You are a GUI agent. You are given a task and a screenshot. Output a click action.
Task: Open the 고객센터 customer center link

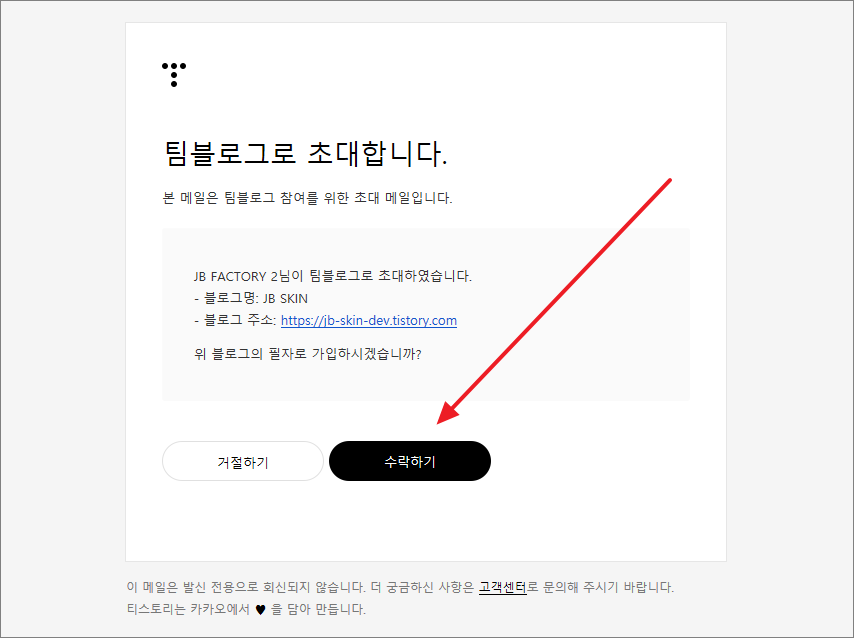pyautogui.click(x=503, y=587)
